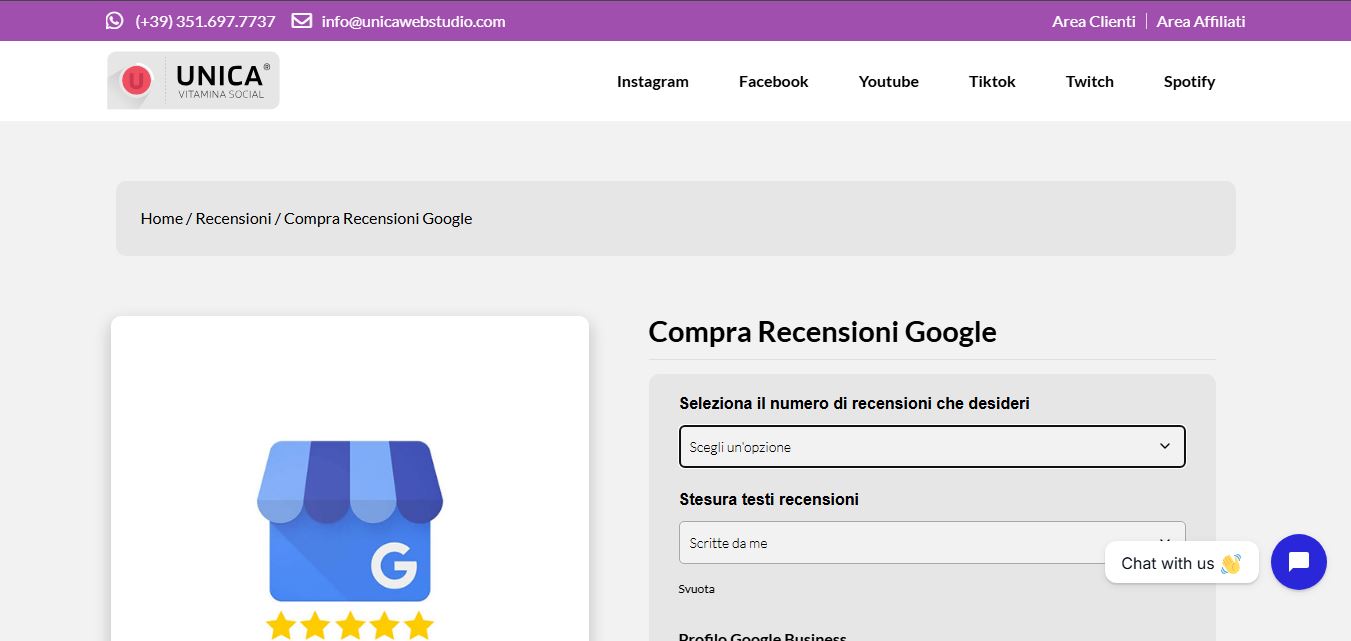Click the UNICA Vitamina Social logo
The image size is (1351, 641).
point(193,80)
